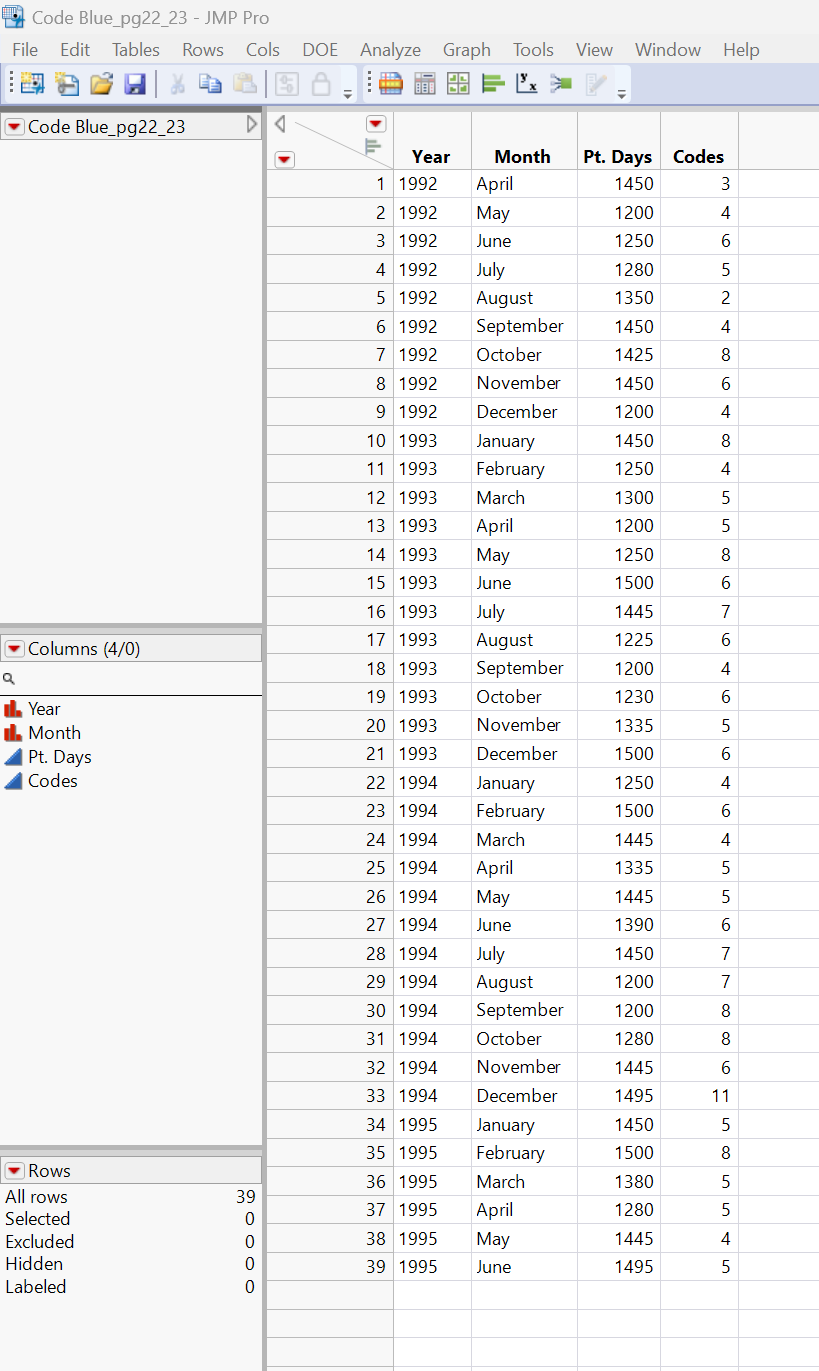Save the current data table
819x1371 pixels.
click(134, 83)
